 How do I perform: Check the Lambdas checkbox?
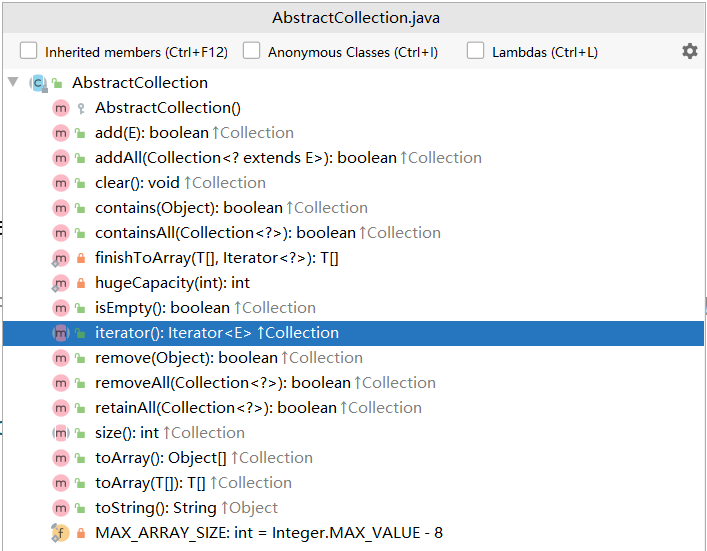(x=475, y=51)
